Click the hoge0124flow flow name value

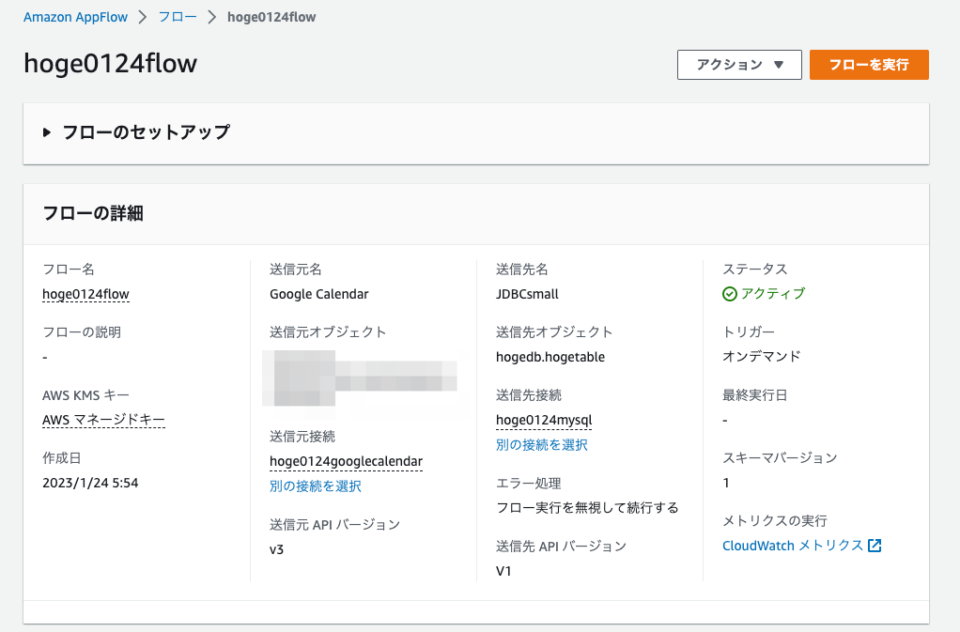coord(86,295)
